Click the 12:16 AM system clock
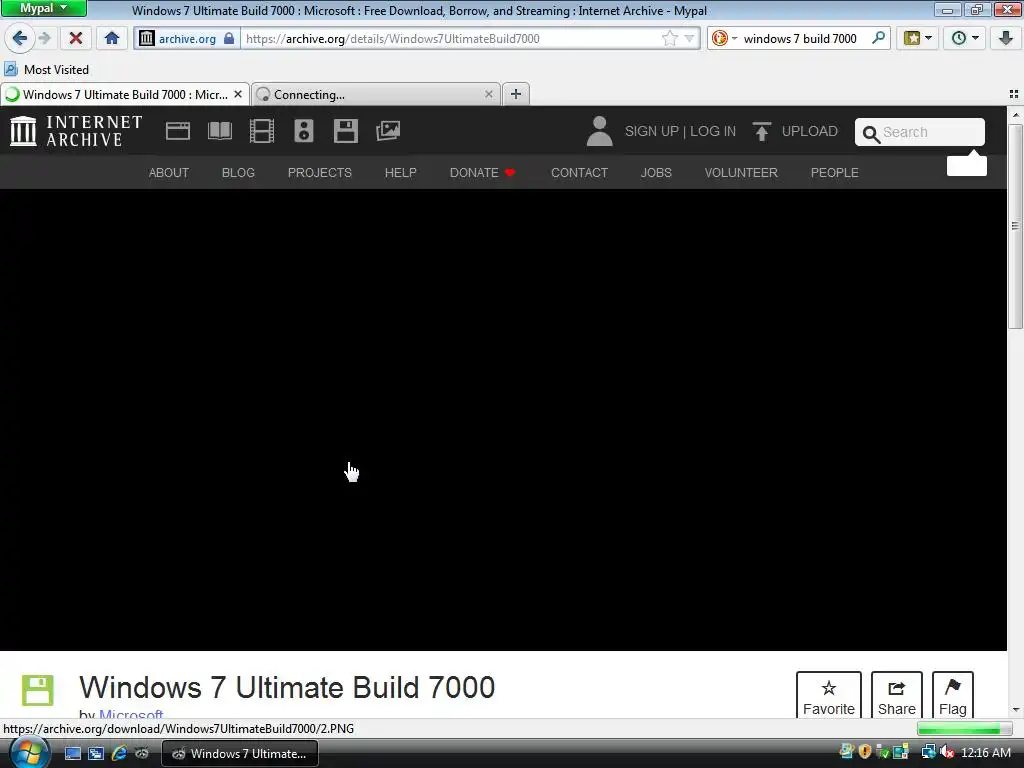 (x=985, y=753)
